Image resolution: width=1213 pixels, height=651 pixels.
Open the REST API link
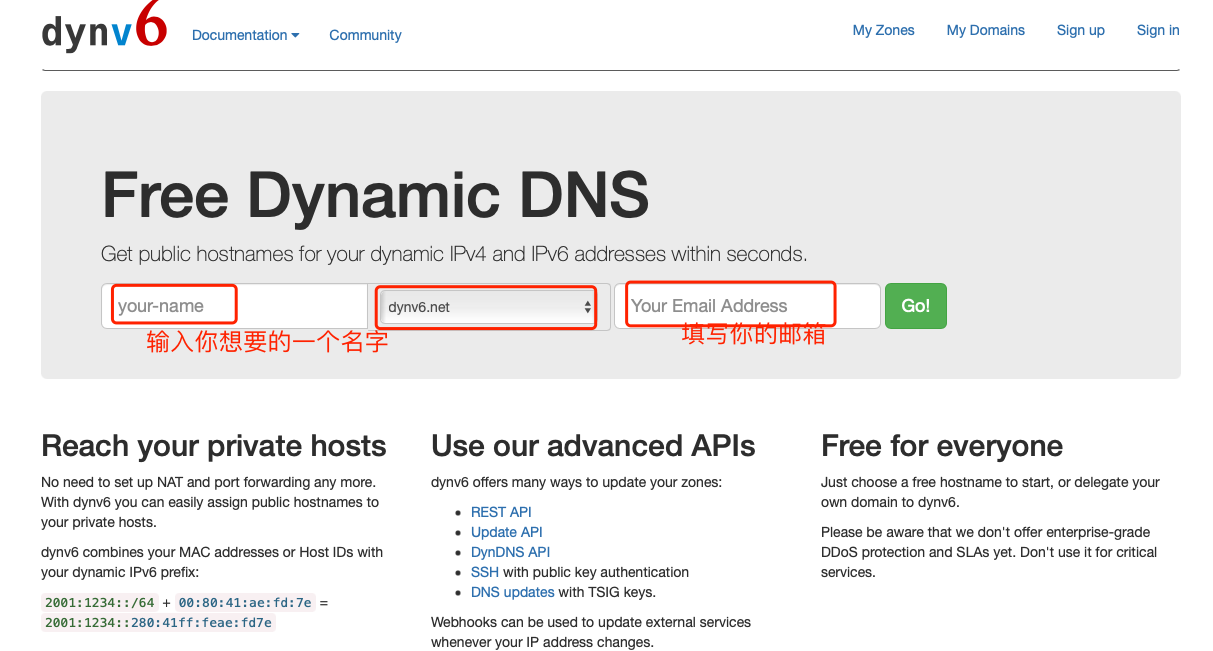(x=501, y=512)
